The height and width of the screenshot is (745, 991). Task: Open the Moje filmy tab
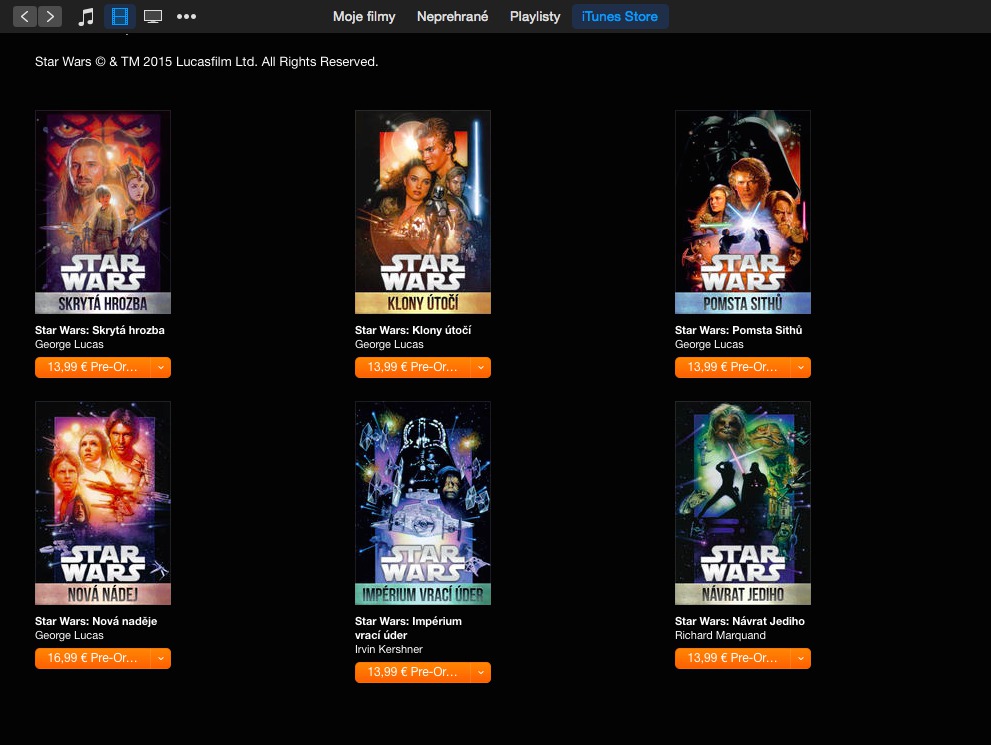tap(364, 16)
